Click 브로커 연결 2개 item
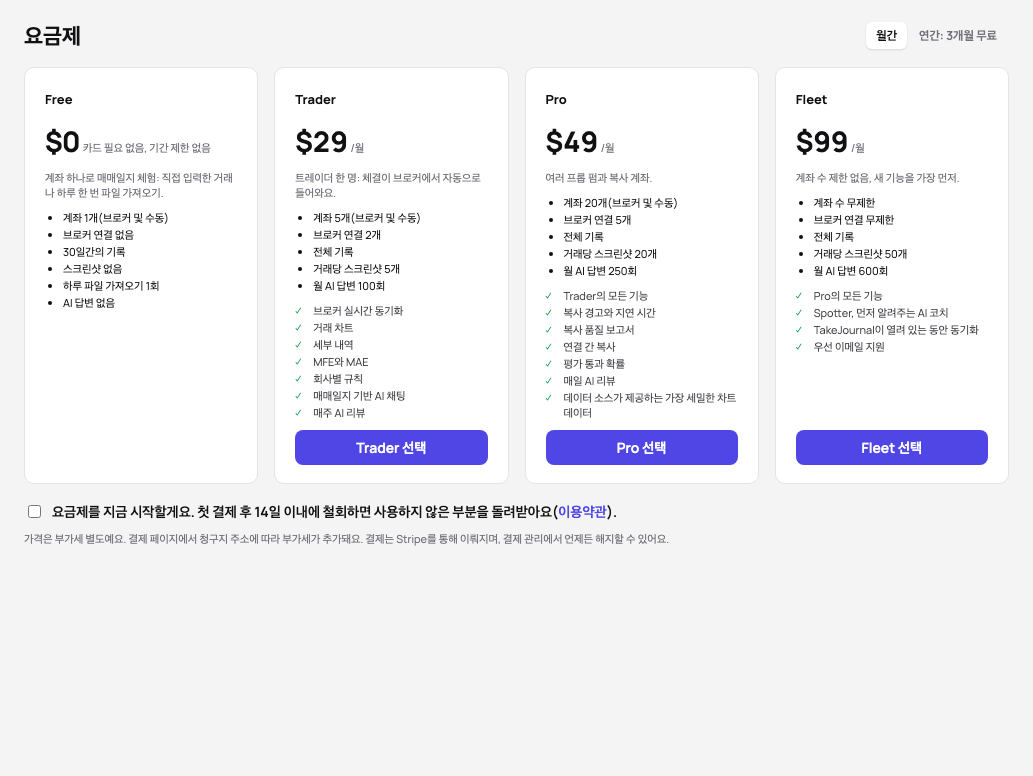 pos(347,235)
